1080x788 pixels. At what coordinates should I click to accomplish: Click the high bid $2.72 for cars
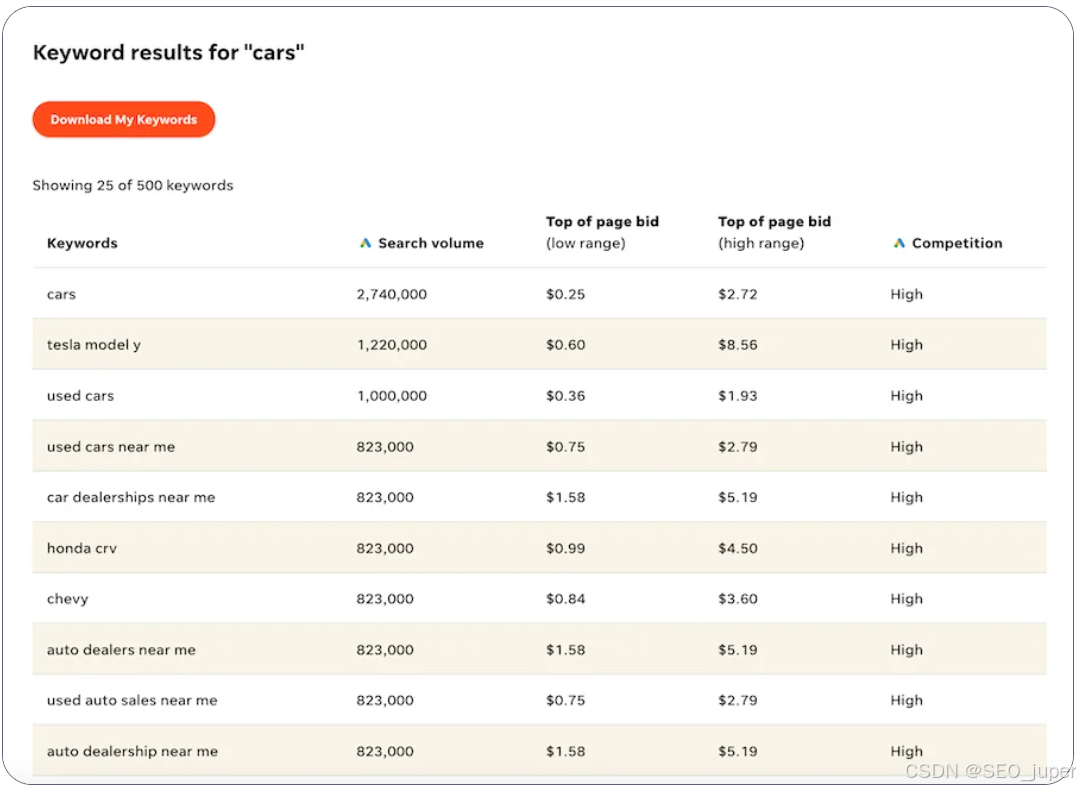pyautogui.click(x=738, y=294)
